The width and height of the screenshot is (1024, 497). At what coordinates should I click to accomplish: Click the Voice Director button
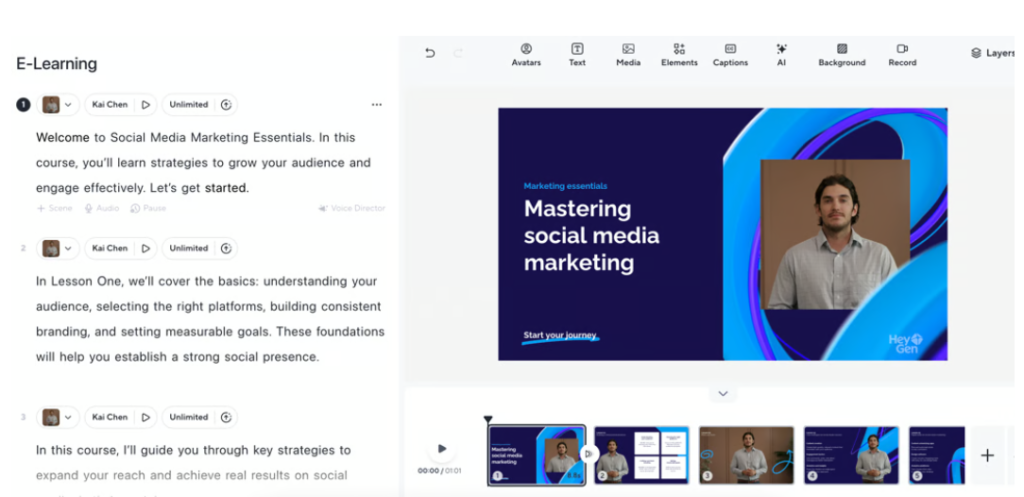[351, 208]
